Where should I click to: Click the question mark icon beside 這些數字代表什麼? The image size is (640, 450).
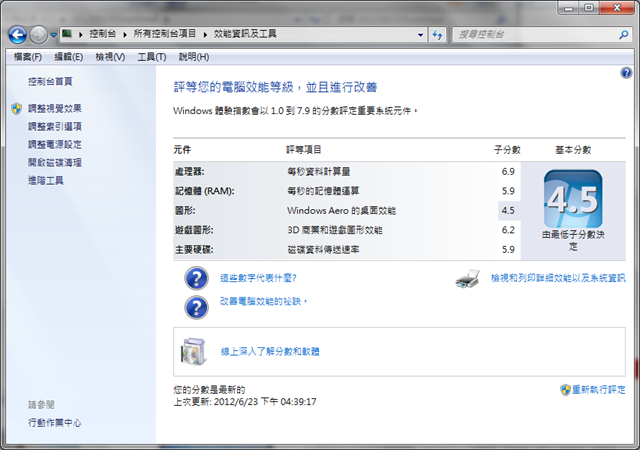click(x=196, y=278)
